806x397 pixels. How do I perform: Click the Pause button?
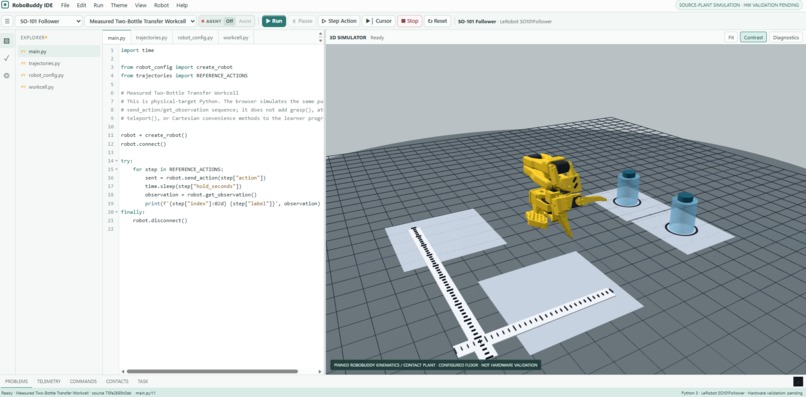pos(302,21)
